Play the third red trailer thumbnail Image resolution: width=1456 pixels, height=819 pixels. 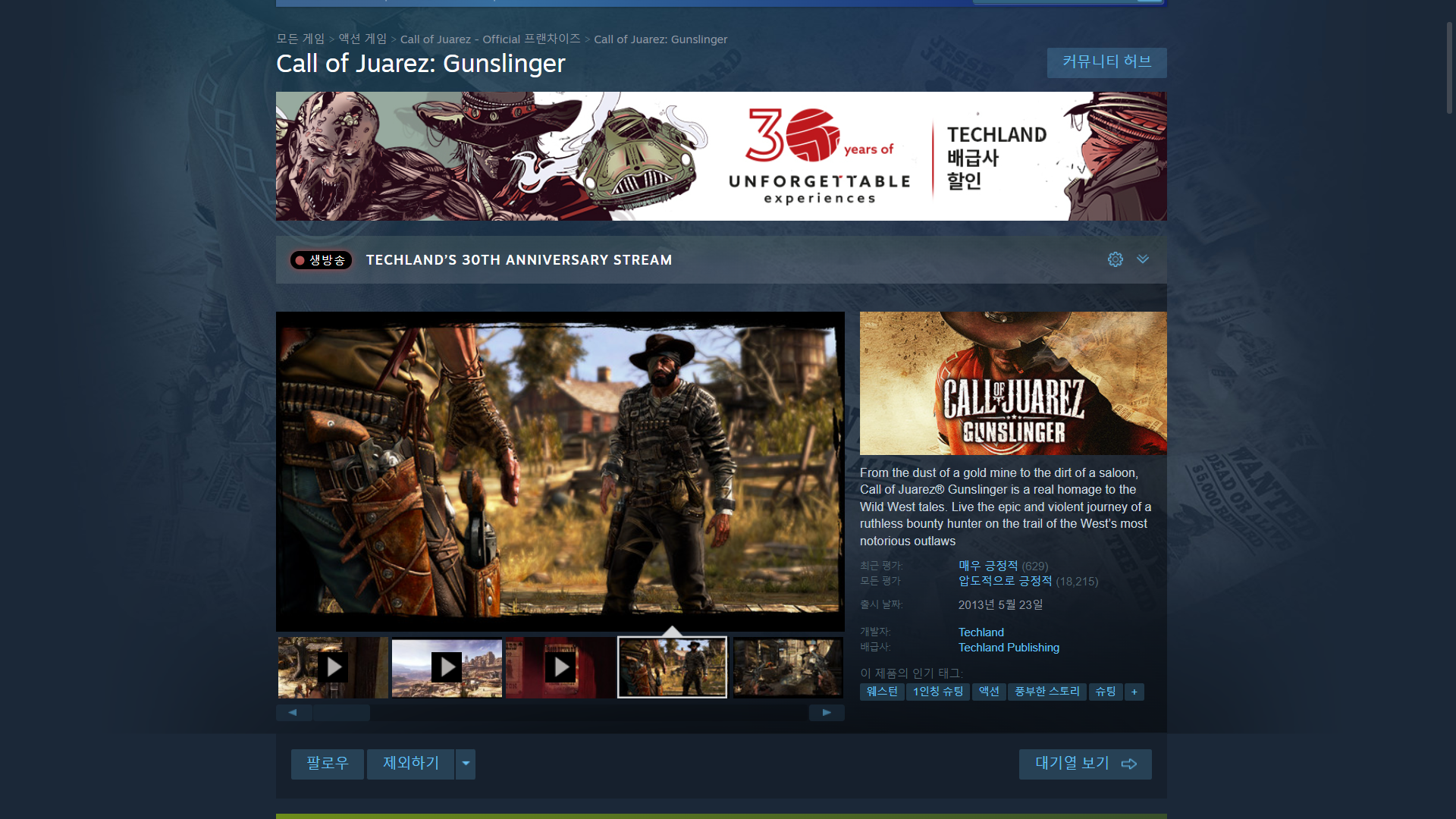tap(560, 667)
